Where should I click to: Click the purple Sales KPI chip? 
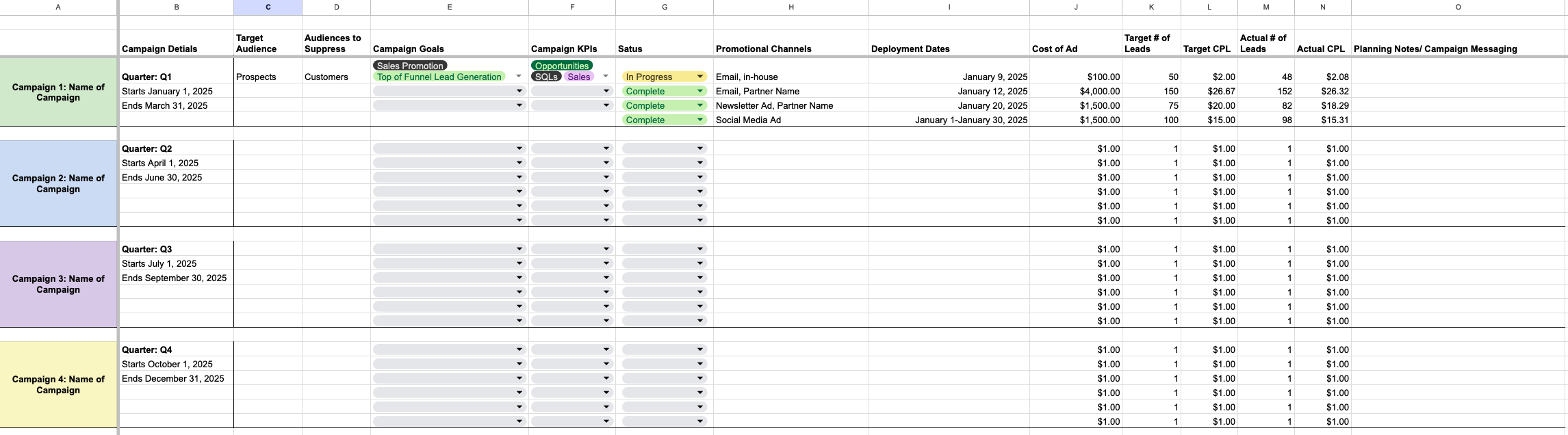coord(579,77)
